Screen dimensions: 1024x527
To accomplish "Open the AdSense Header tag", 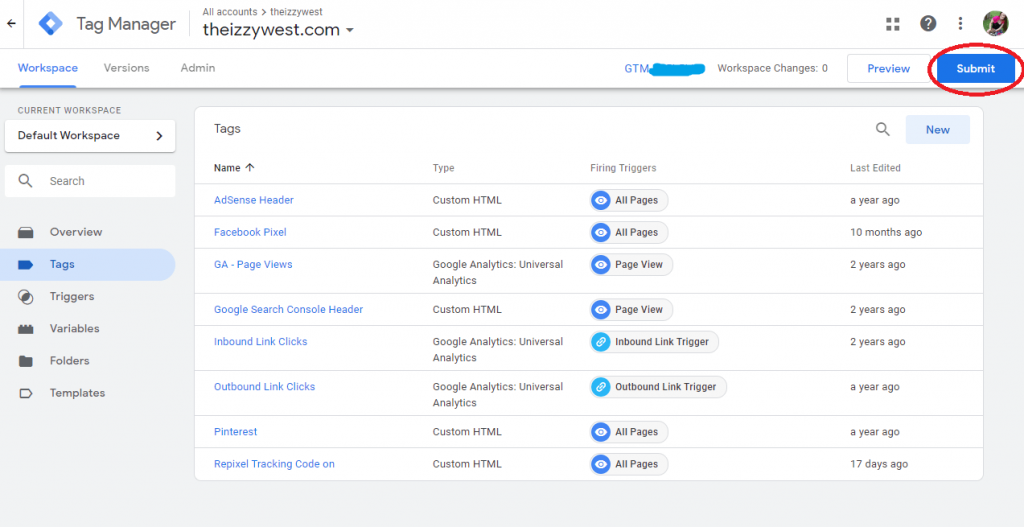I will pos(254,200).
